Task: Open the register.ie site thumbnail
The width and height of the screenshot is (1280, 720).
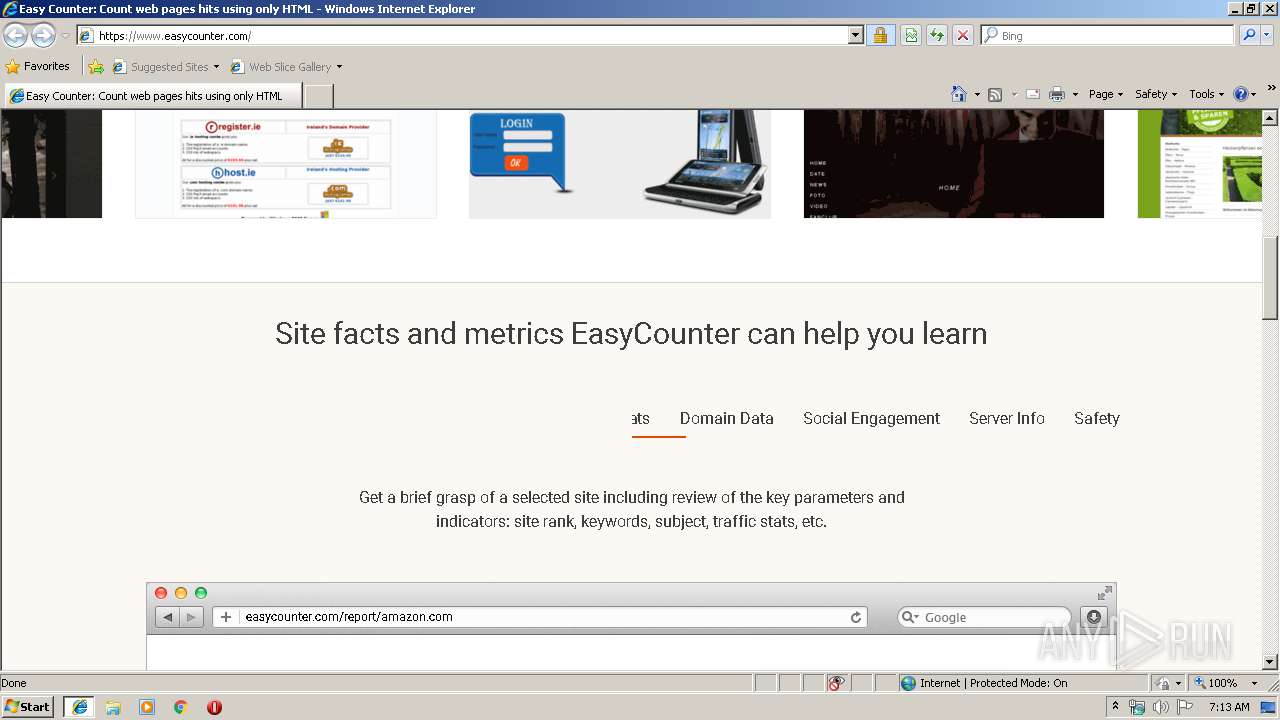Action: click(286, 164)
